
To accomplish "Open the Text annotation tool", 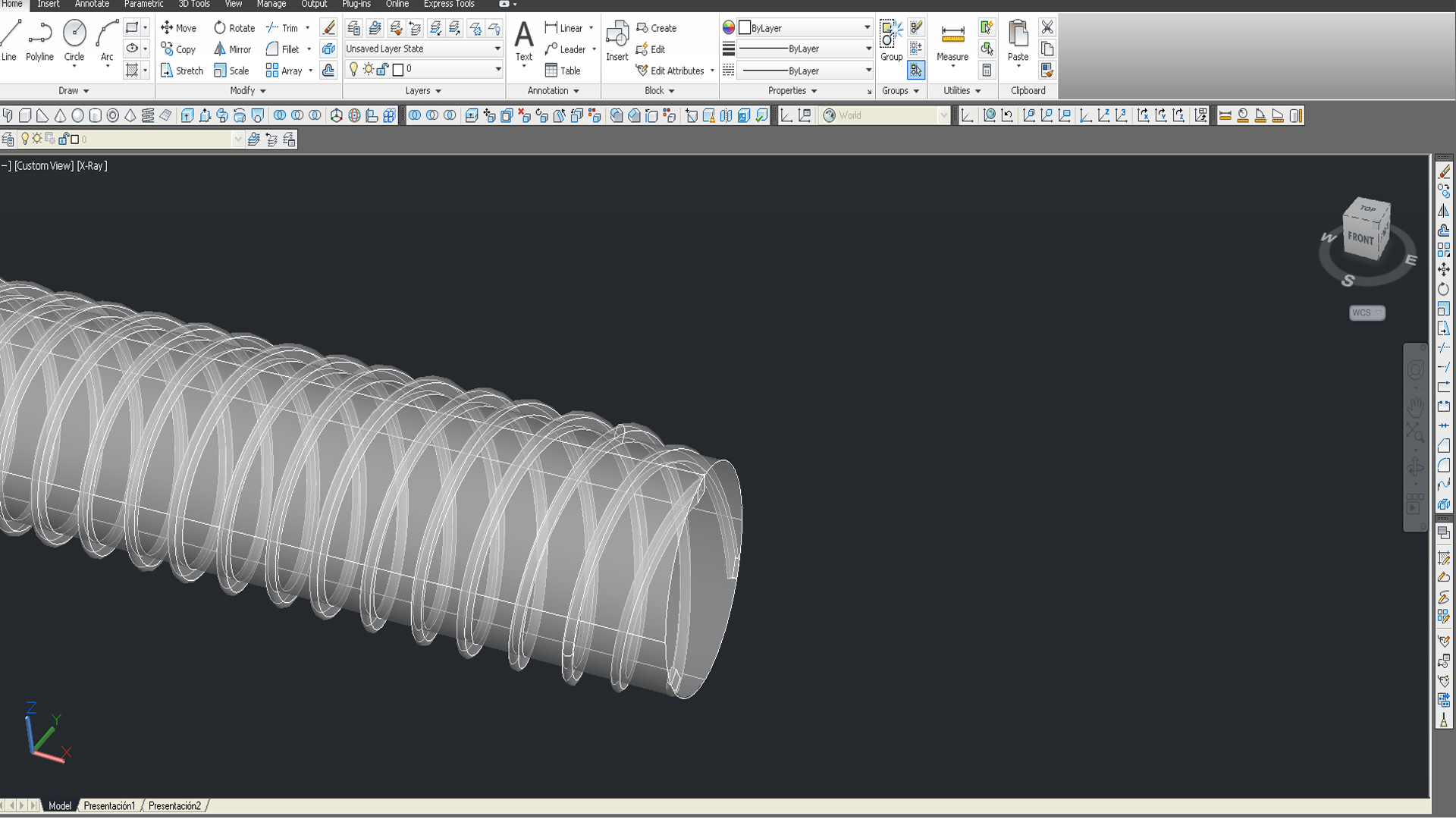I will pos(524,42).
